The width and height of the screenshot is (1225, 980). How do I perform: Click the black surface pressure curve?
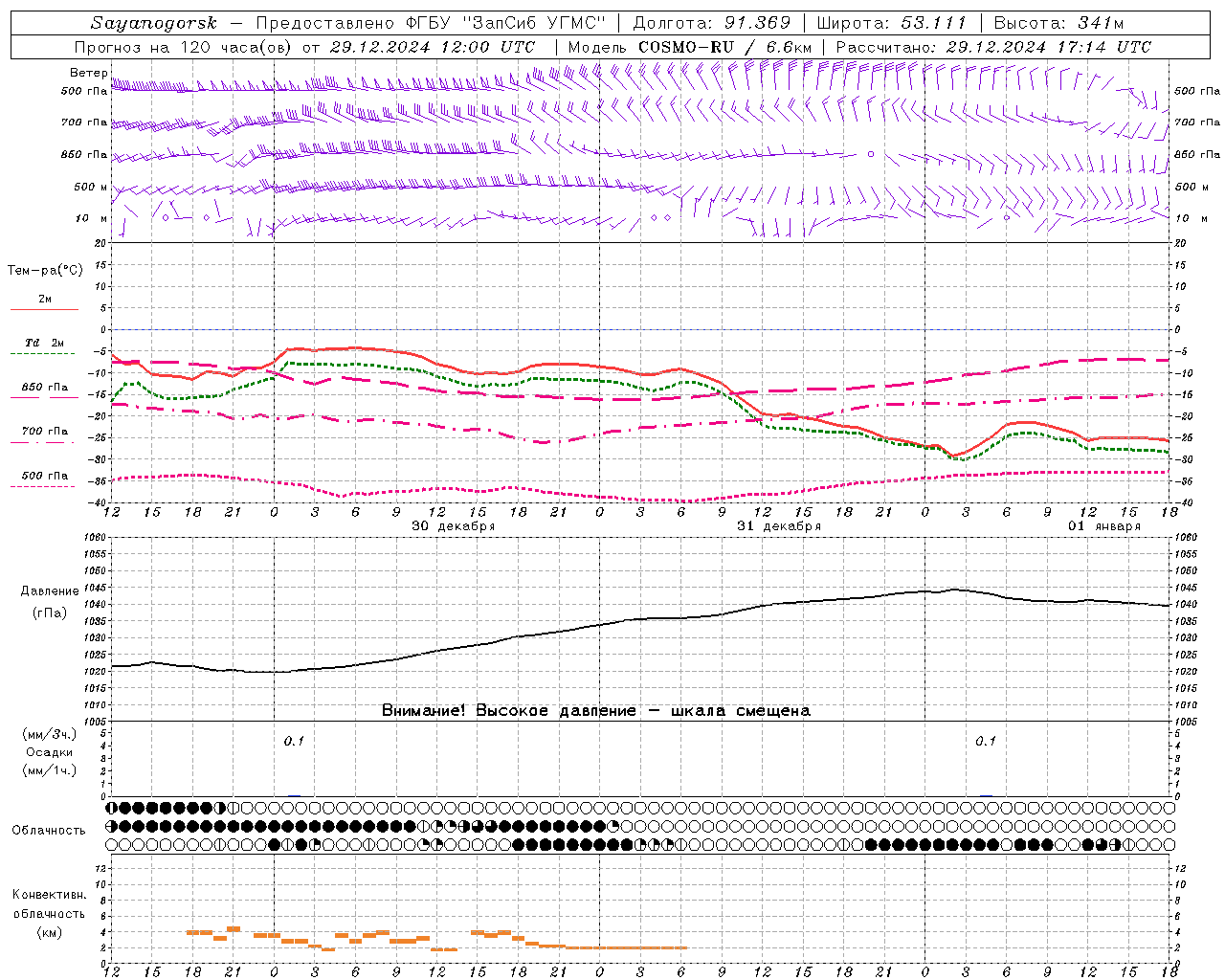640,618
